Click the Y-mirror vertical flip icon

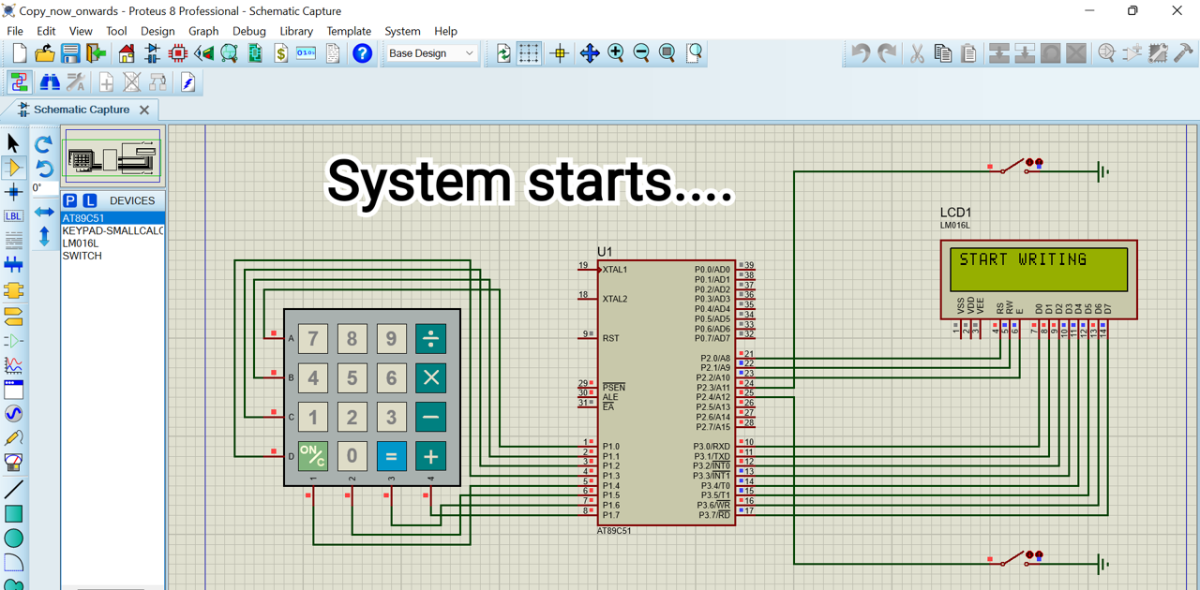(x=44, y=237)
